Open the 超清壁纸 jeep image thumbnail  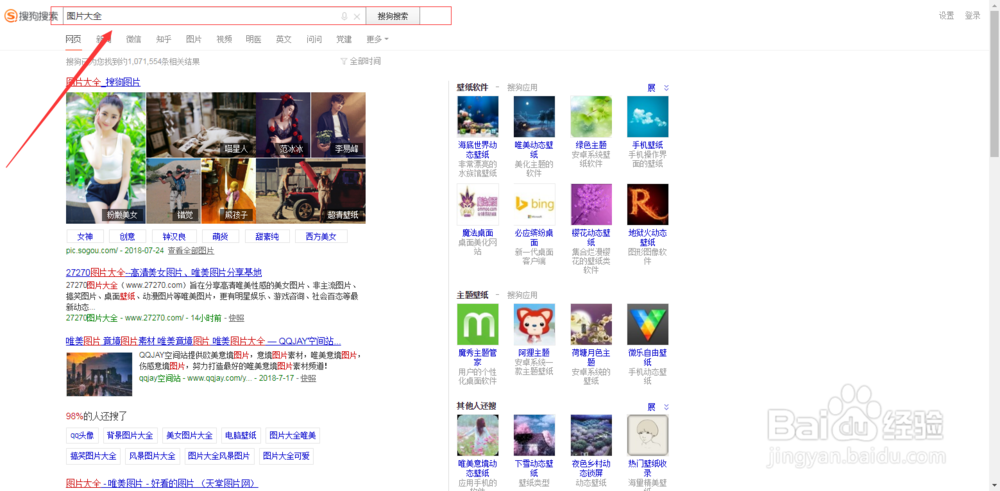pos(311,191)
